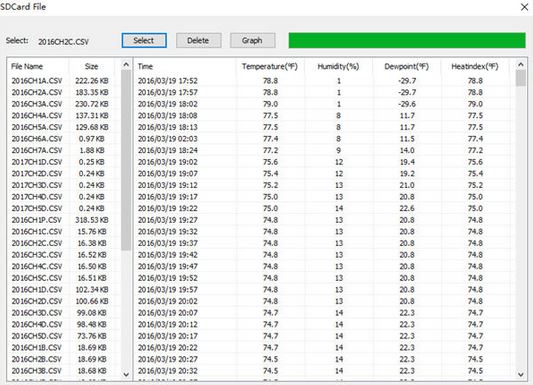533x385 pixels.
Task: Select file 2017CH3D.CSV
Action: pyautogui.click(x=37, y=185)
